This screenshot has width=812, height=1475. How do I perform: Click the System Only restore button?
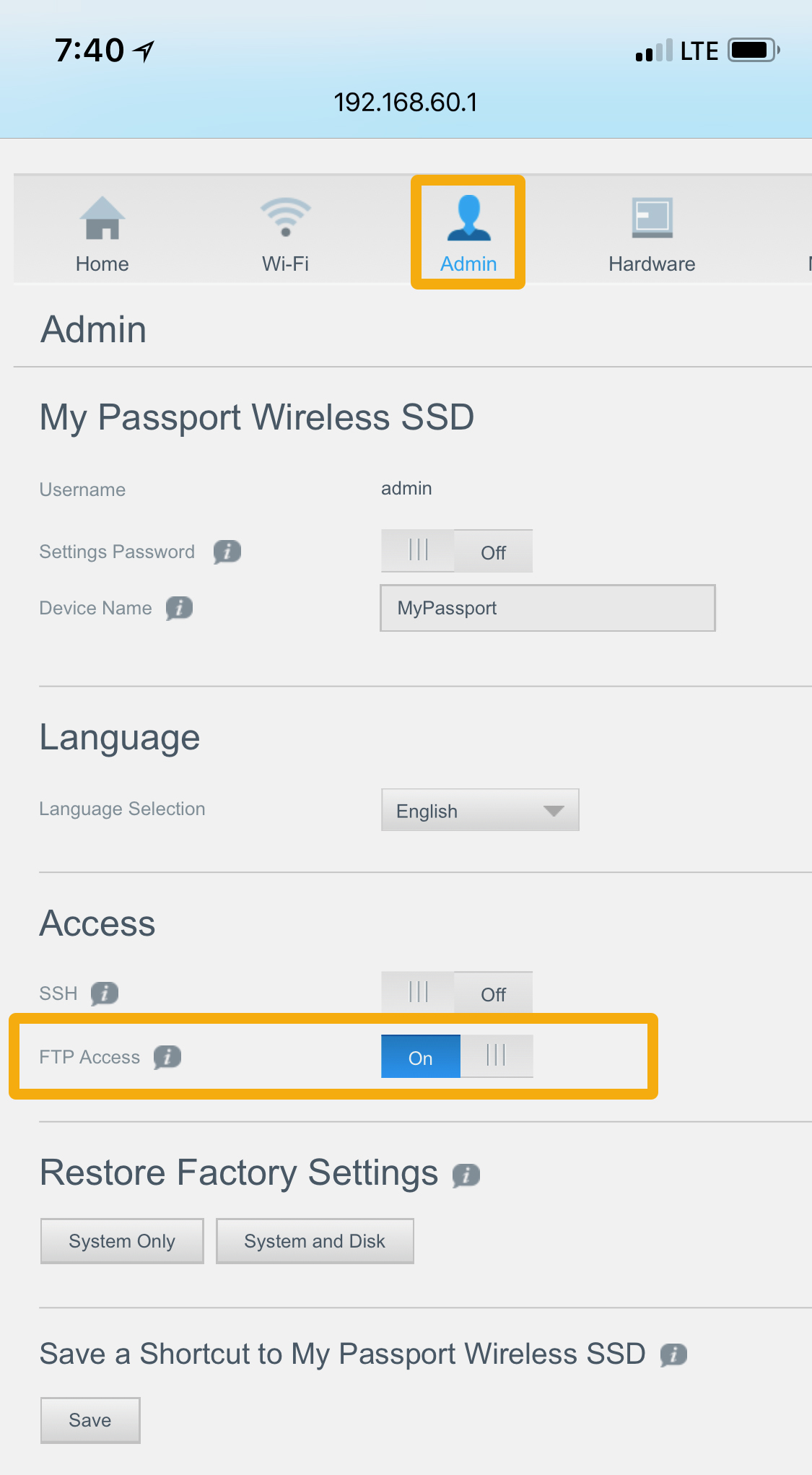pos(122,1241)
